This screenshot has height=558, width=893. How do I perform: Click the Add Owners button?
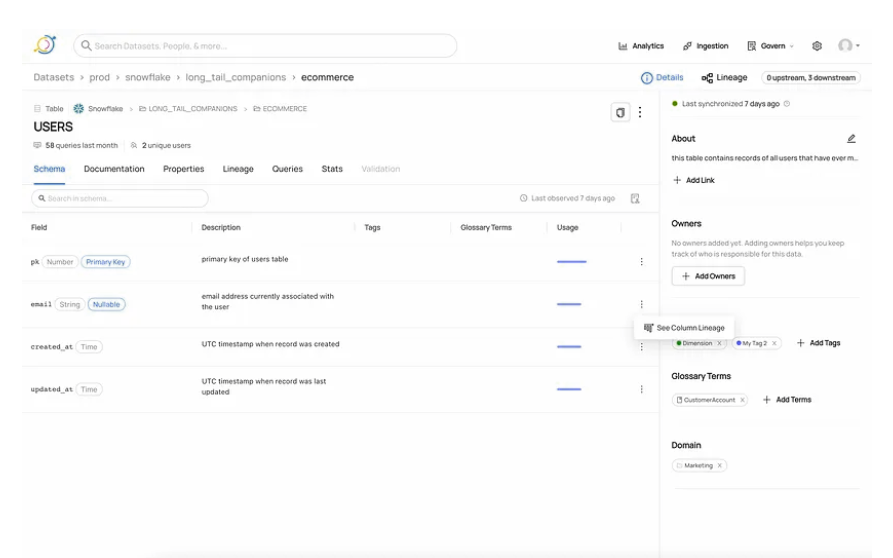point(708,276)
